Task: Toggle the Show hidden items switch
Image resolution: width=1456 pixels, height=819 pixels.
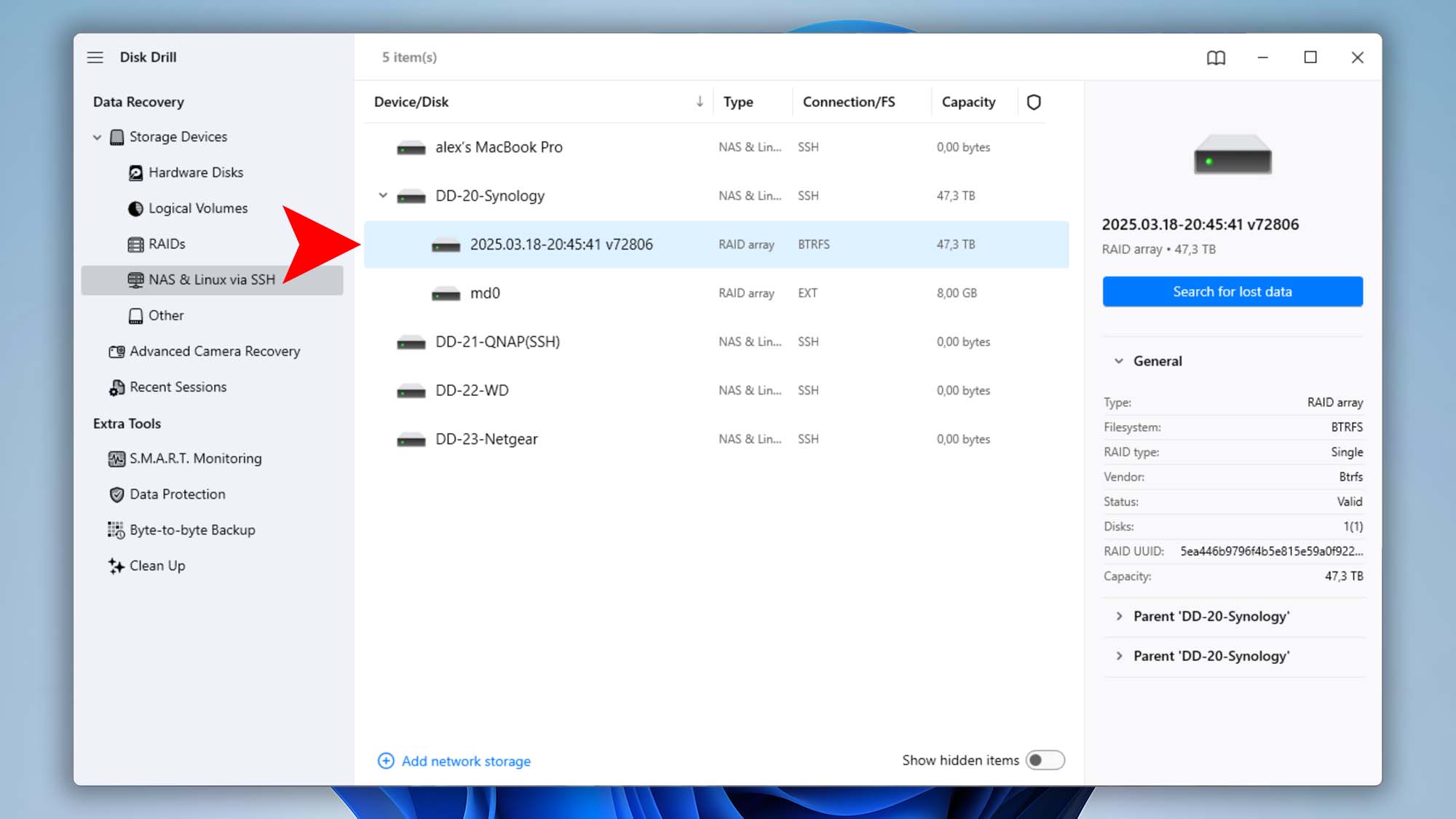Action: tap(1045, 760)
